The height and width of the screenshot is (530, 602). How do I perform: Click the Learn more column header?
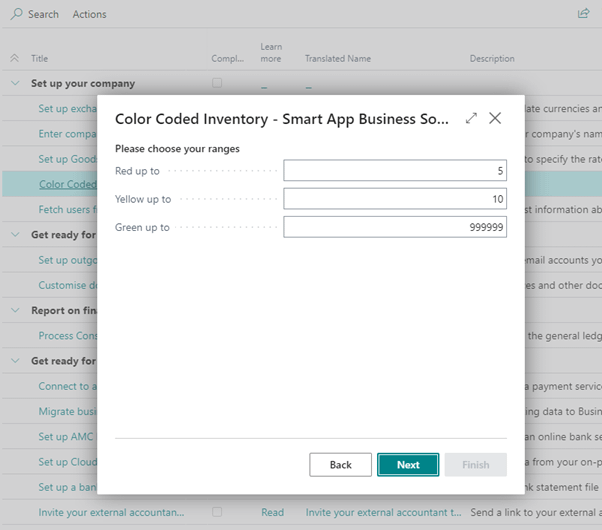pyautogui.click(x=271, y=53)
